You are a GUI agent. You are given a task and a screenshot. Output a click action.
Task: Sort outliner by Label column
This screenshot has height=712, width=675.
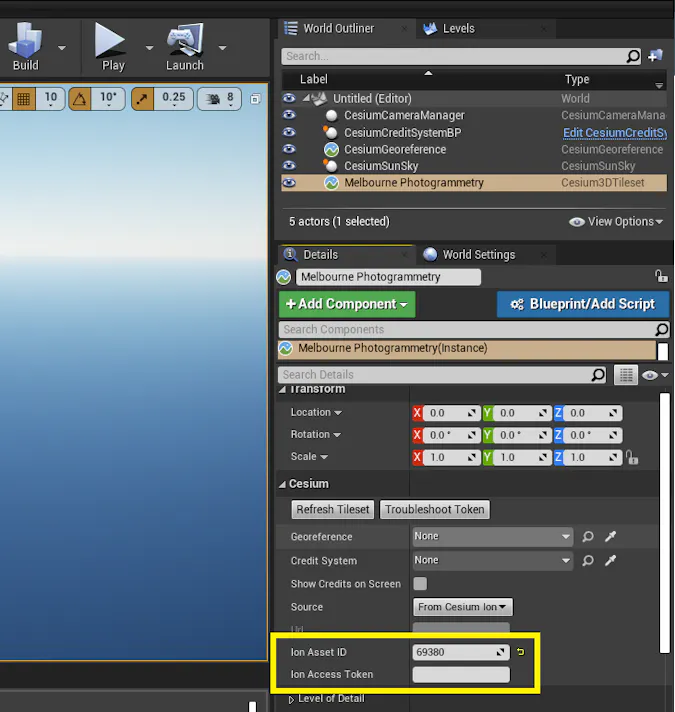[313, 79]
